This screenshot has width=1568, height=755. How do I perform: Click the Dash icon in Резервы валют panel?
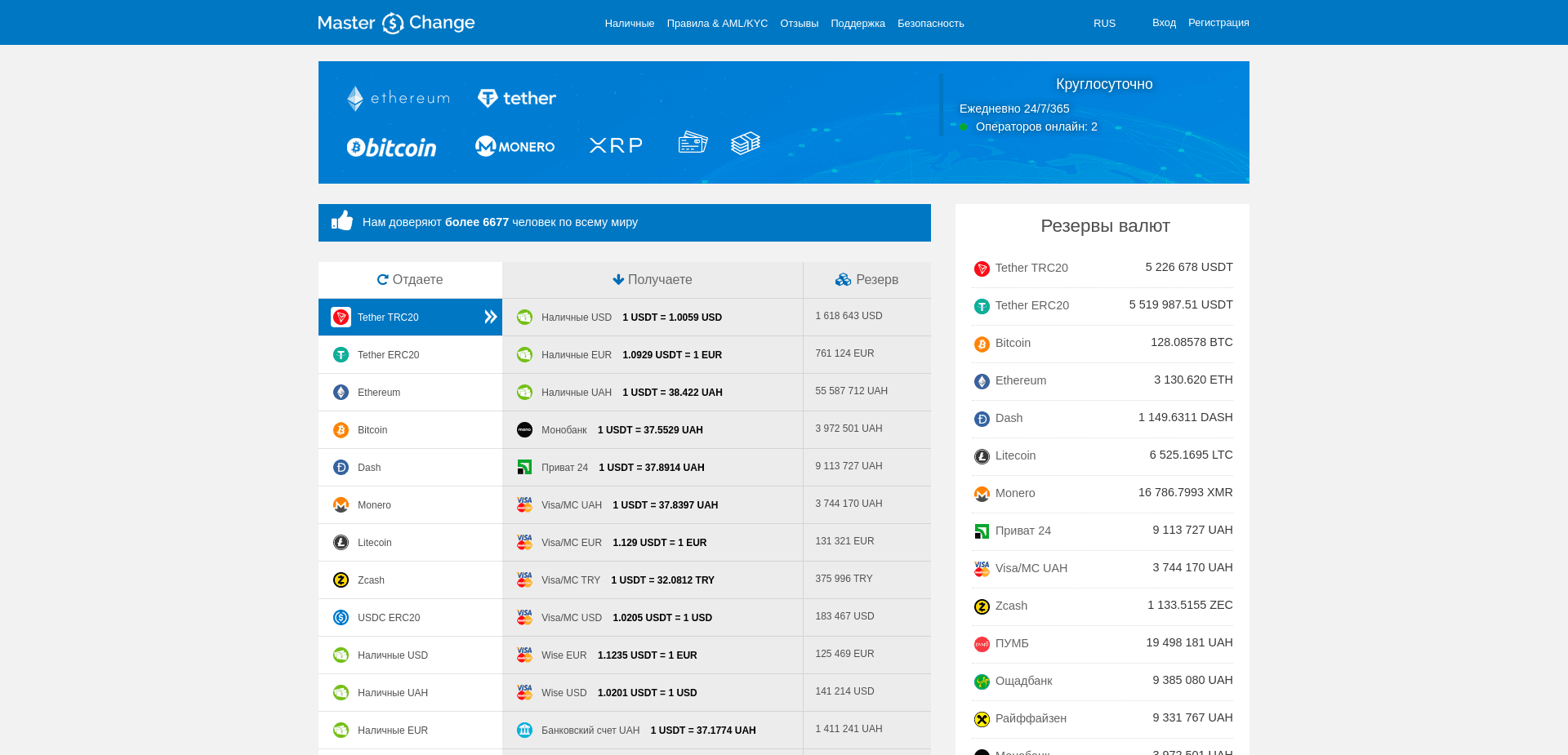(982, 419)
